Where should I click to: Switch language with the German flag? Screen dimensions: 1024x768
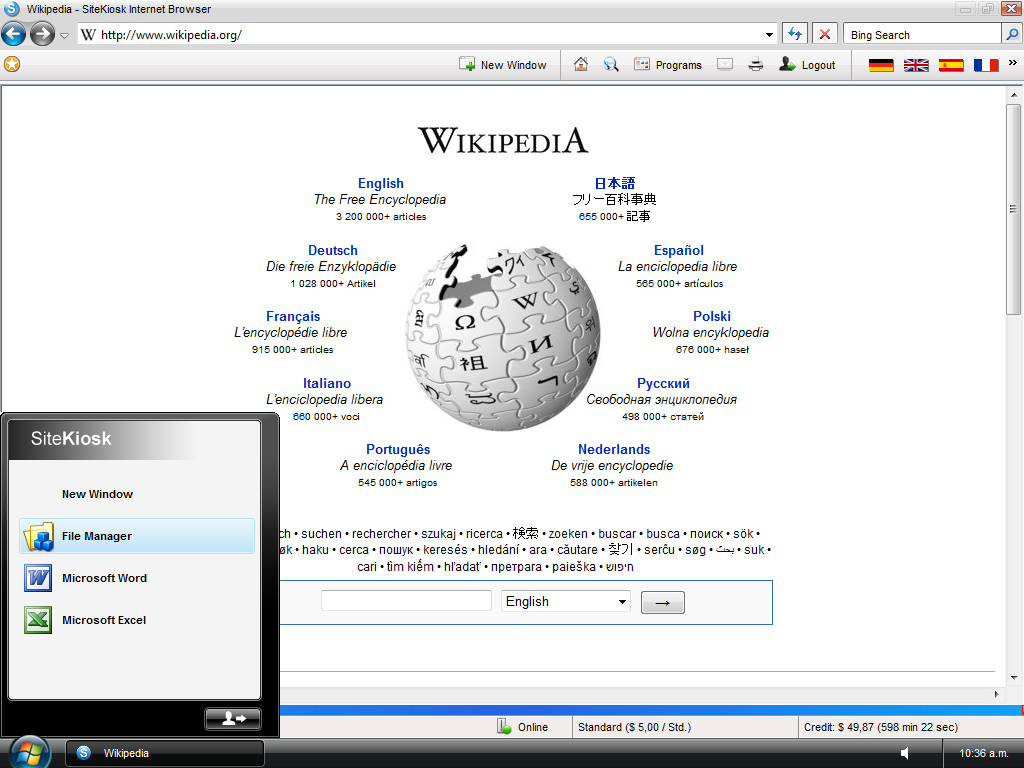click(881, 65)
